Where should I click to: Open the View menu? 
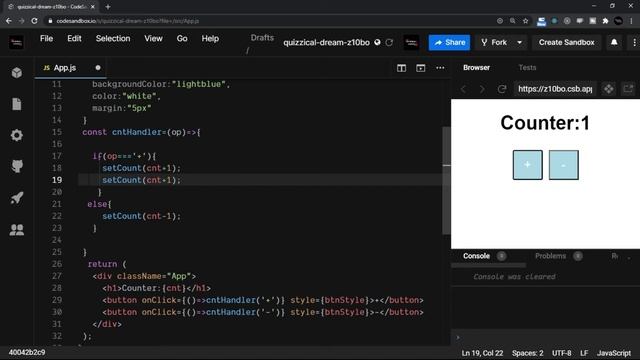153,38
